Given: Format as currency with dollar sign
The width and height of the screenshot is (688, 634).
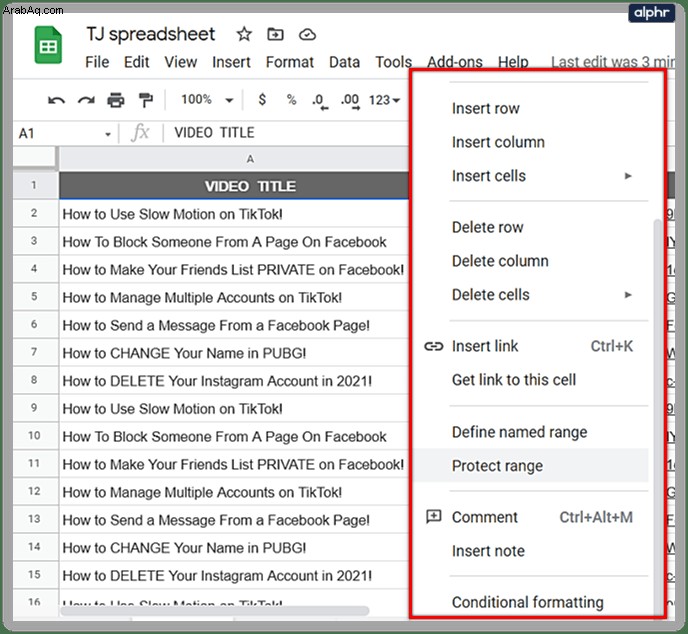Looking at the screenshot, I should [262, 100].
